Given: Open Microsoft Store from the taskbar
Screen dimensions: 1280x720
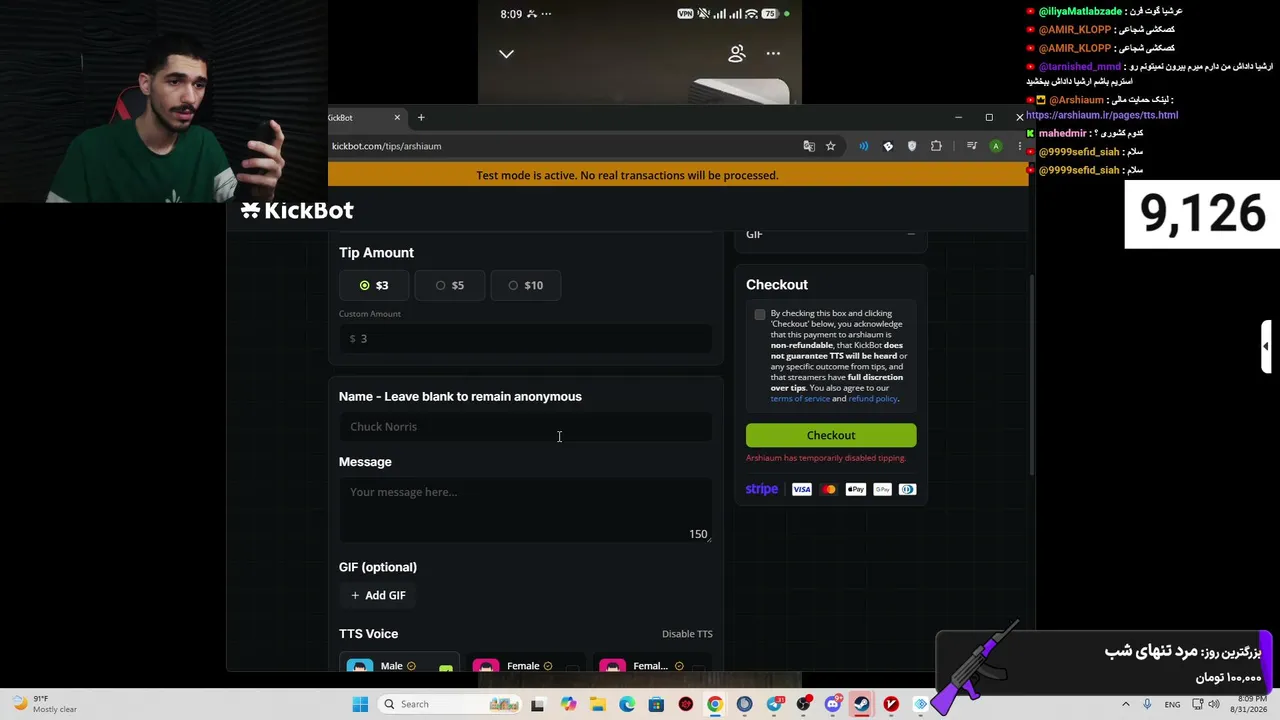Looking at the screenshot, I should 656,704.
